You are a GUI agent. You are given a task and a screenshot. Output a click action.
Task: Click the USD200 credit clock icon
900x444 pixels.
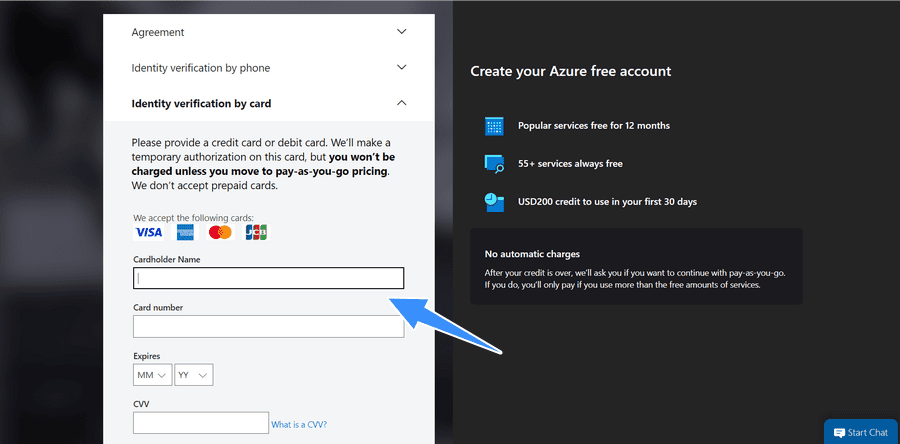pos(494,202)
